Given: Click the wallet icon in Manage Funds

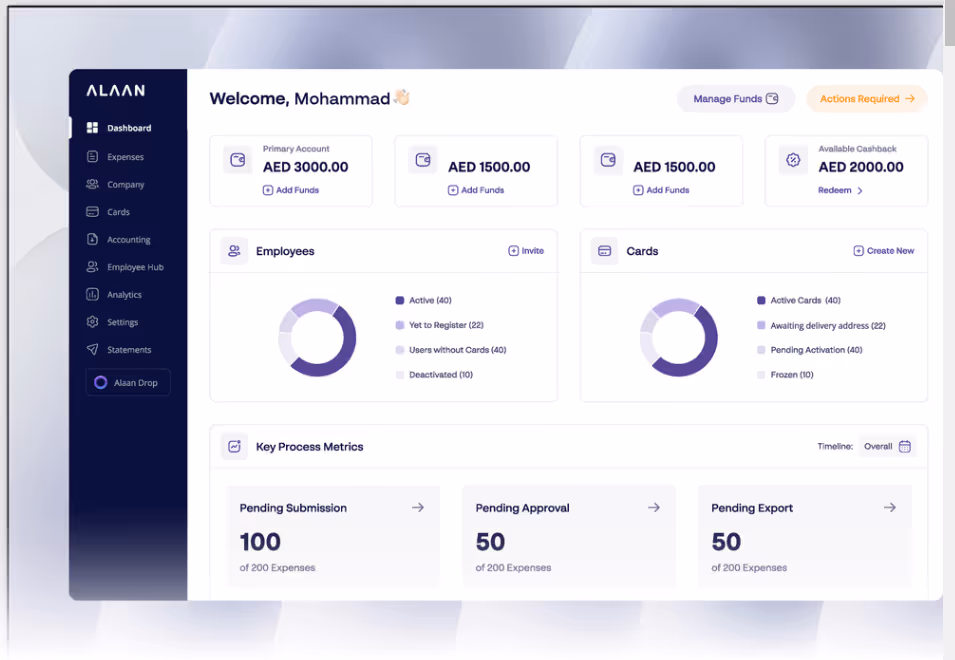Looking at the screenshot, I should pyautogui.click(x=772, y=99).
